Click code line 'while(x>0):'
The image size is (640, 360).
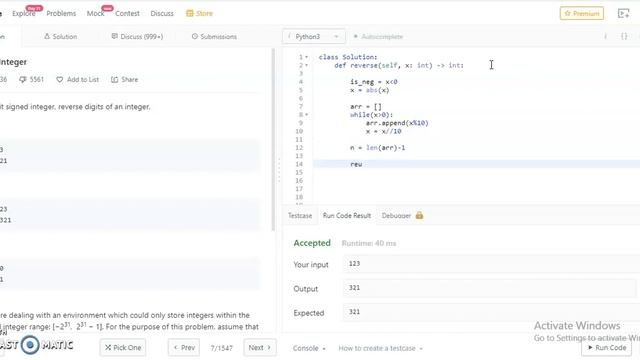click(x=371, y=115)
